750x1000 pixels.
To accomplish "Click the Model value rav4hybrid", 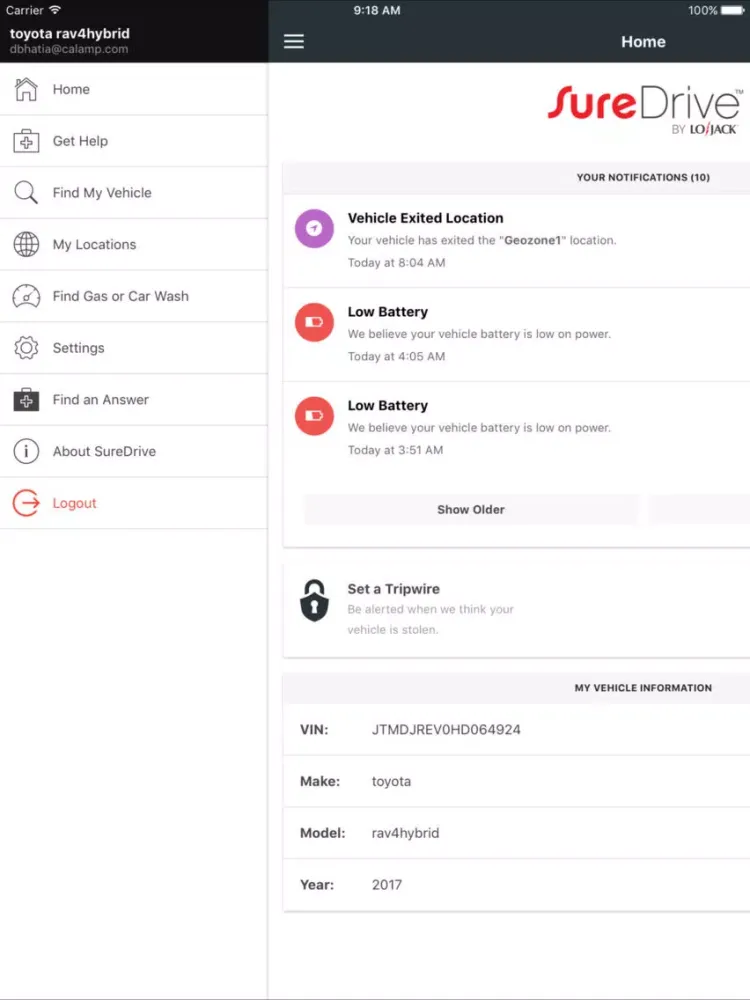I will (x=406, y=834).
